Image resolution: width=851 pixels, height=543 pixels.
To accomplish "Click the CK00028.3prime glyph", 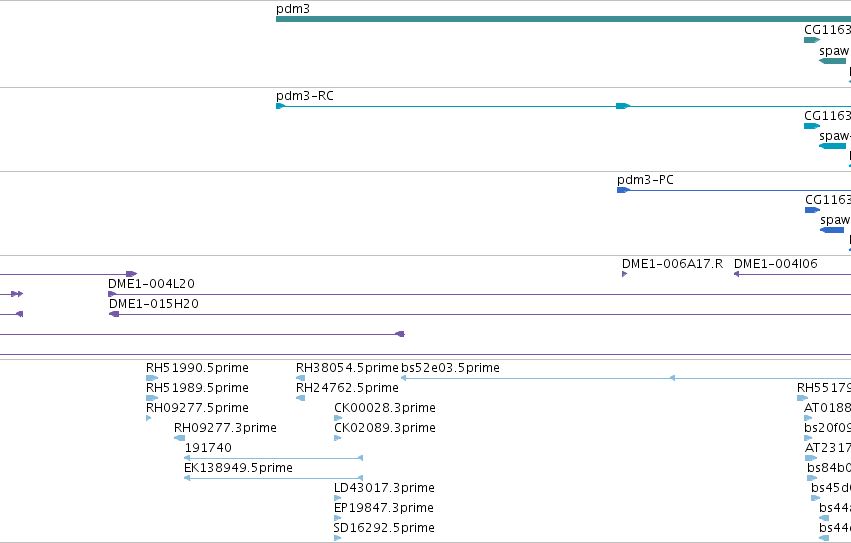I will pyautogui.click(x=338, y=418).
